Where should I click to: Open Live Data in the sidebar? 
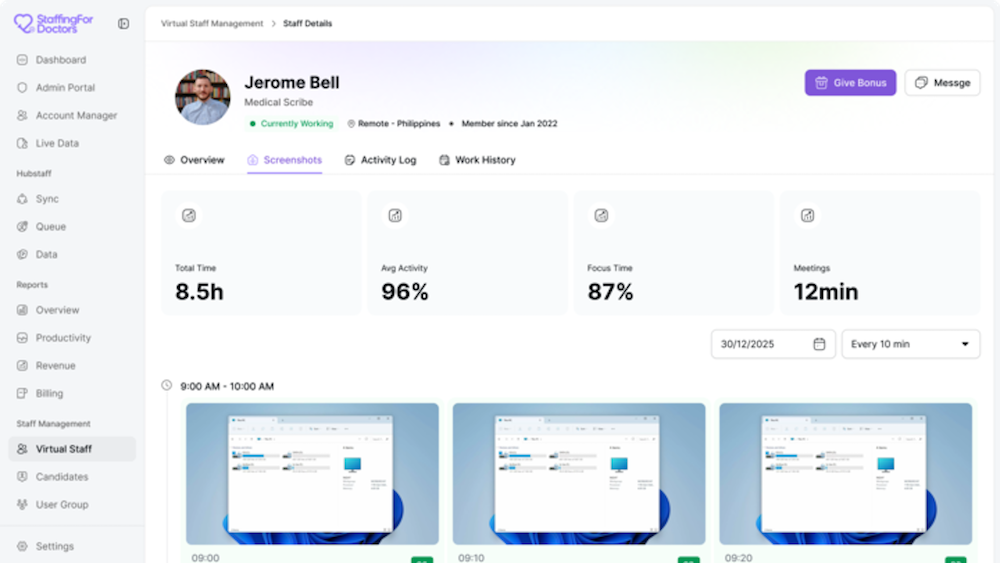[57, 143]
